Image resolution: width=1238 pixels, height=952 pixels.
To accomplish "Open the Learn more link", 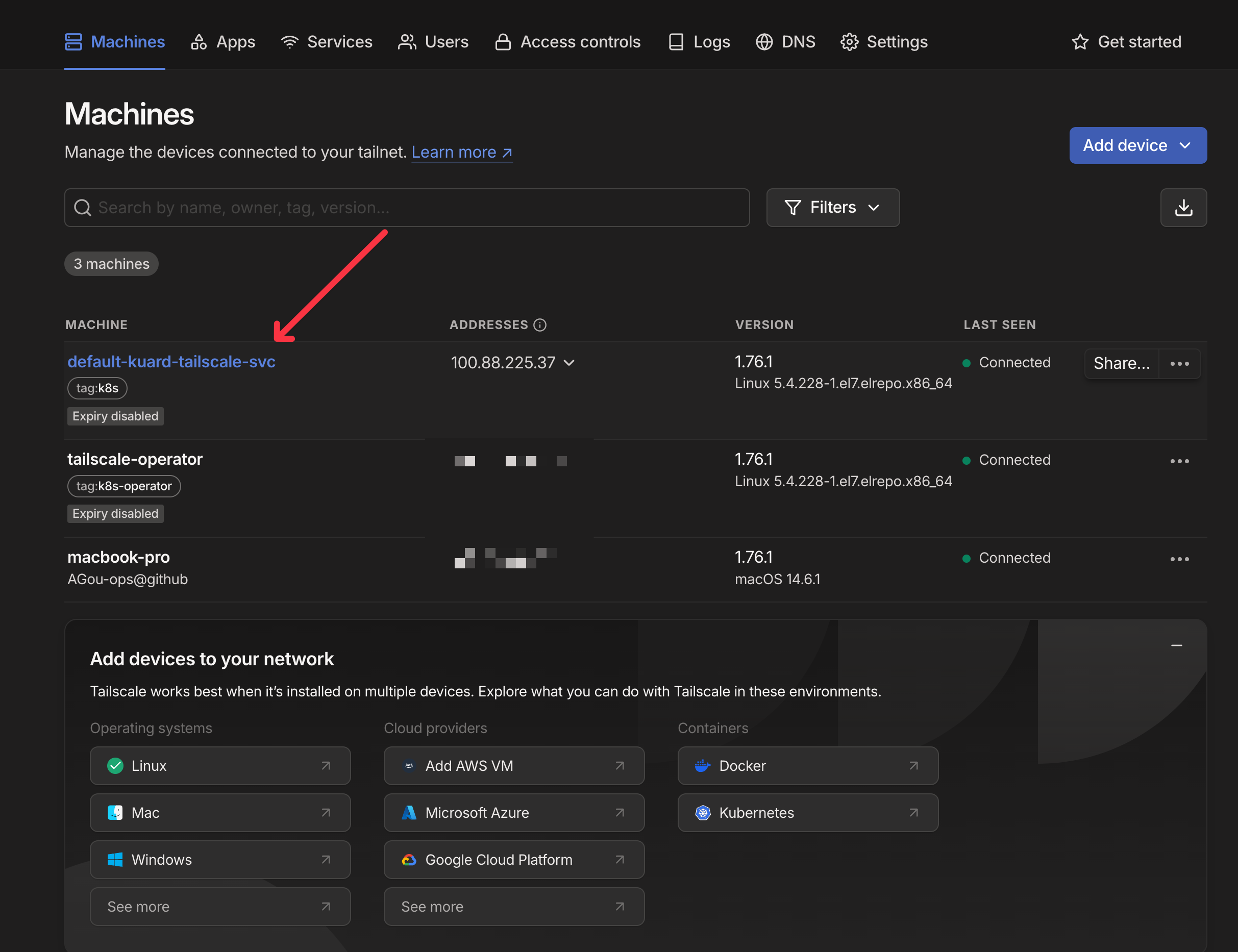I will coord(462,152).
